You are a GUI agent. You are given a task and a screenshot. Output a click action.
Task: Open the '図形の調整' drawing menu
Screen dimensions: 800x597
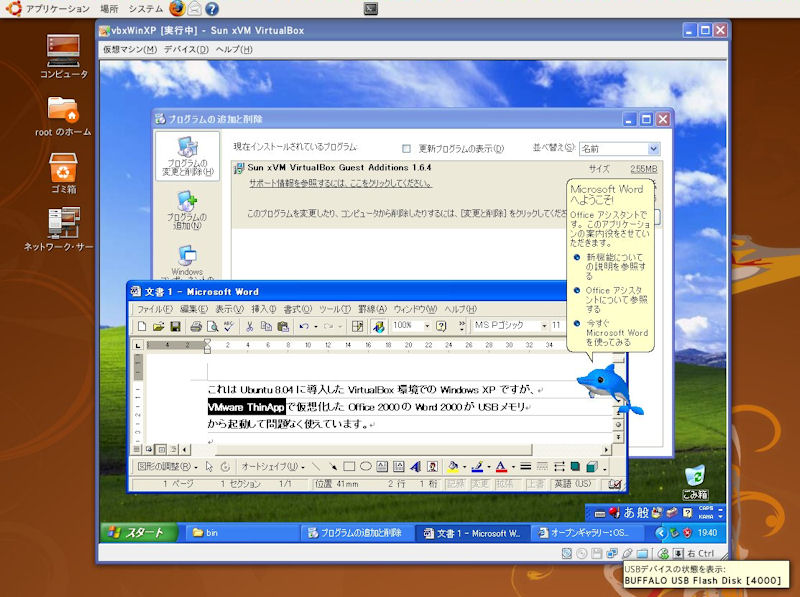pos(167,466)
